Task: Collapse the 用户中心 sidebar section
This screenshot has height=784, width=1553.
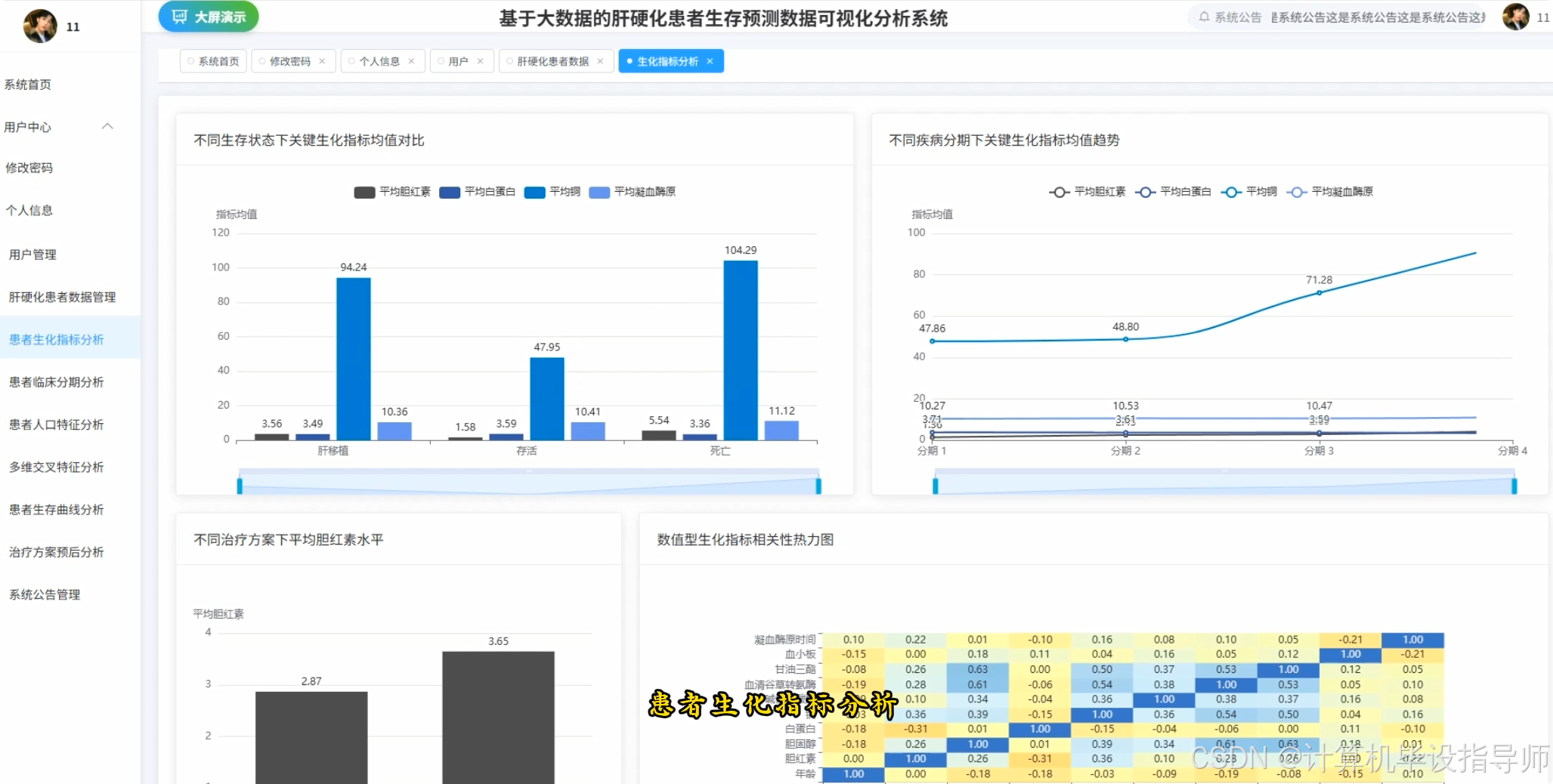Action: (x=108, y=126)
